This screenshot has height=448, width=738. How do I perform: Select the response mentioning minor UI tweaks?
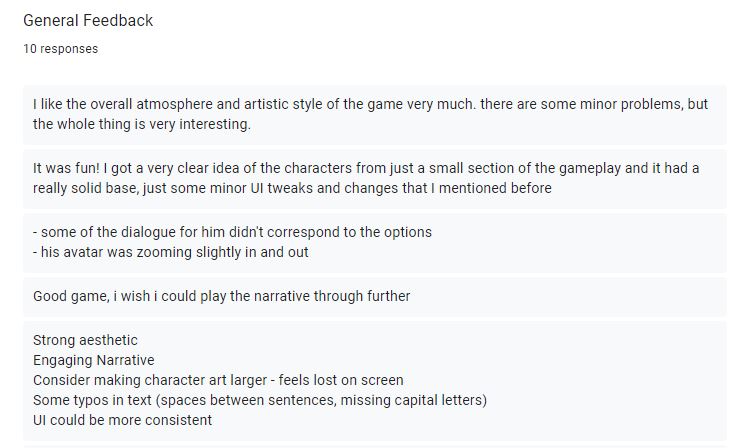pos(375,178)
